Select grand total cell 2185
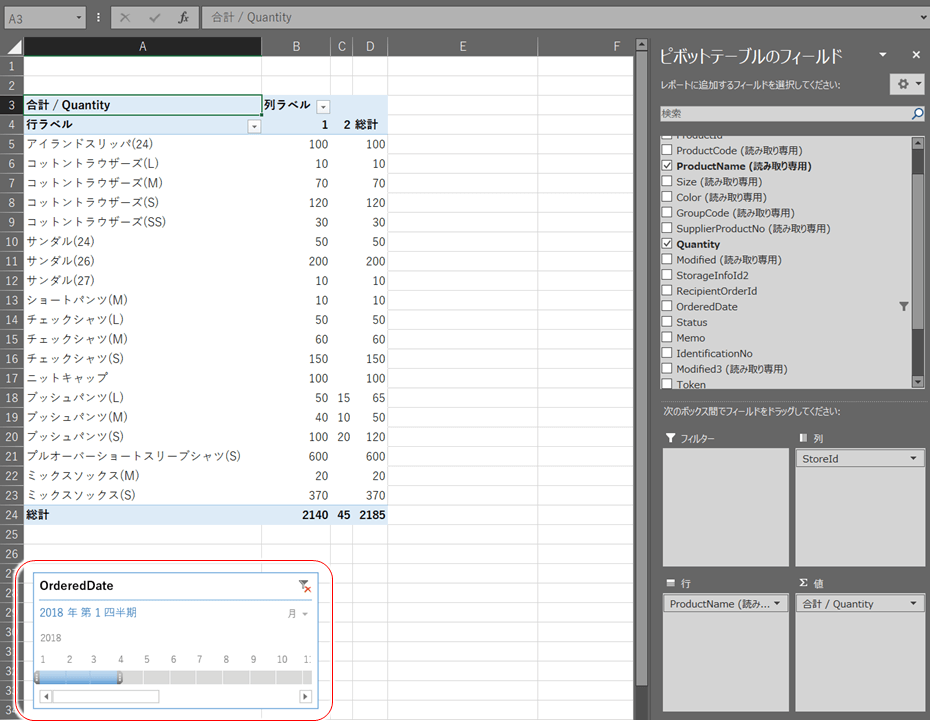 370,515
